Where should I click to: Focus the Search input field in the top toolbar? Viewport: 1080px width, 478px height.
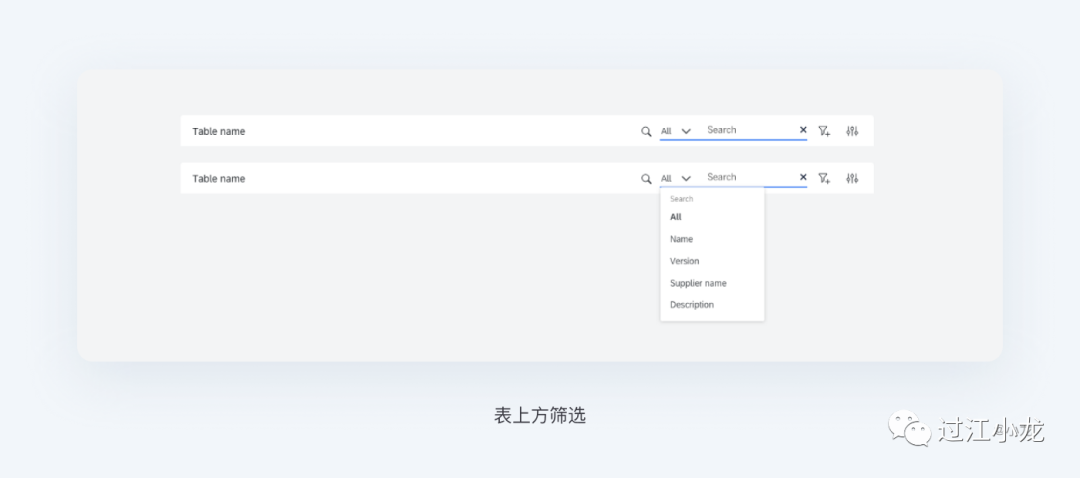tap(745, 130)
